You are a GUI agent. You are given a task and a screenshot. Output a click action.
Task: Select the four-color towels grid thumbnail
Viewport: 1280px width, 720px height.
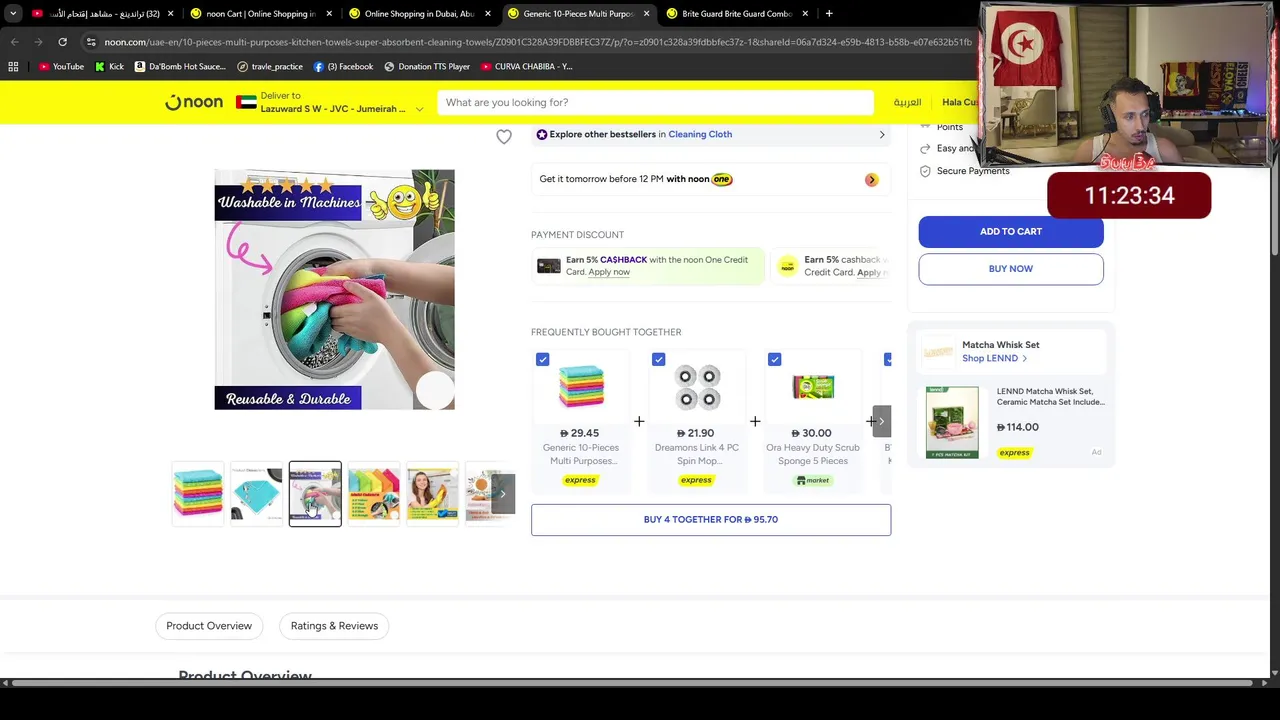(x=373, y=494)
